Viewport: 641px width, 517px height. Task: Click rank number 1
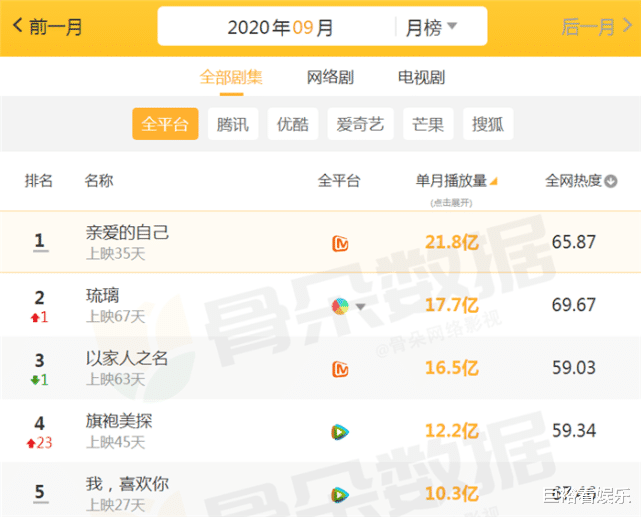pyautogui.click(x=40, y=241)
